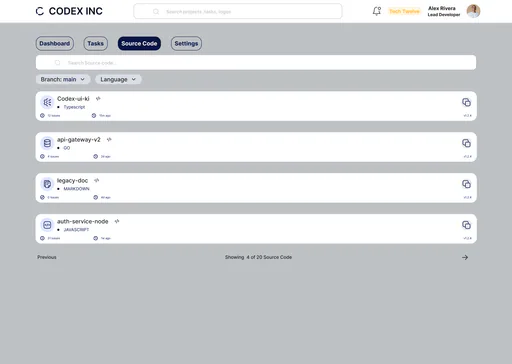Click 'Showing 4 of 20 Source Code' text
Image resolution: width=512 pixels, height=364 pixels.
[x=258, y=257]
